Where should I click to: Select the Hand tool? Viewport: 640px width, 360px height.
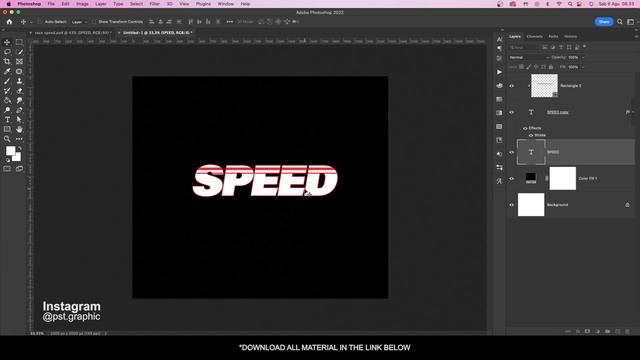pos(19,129)
